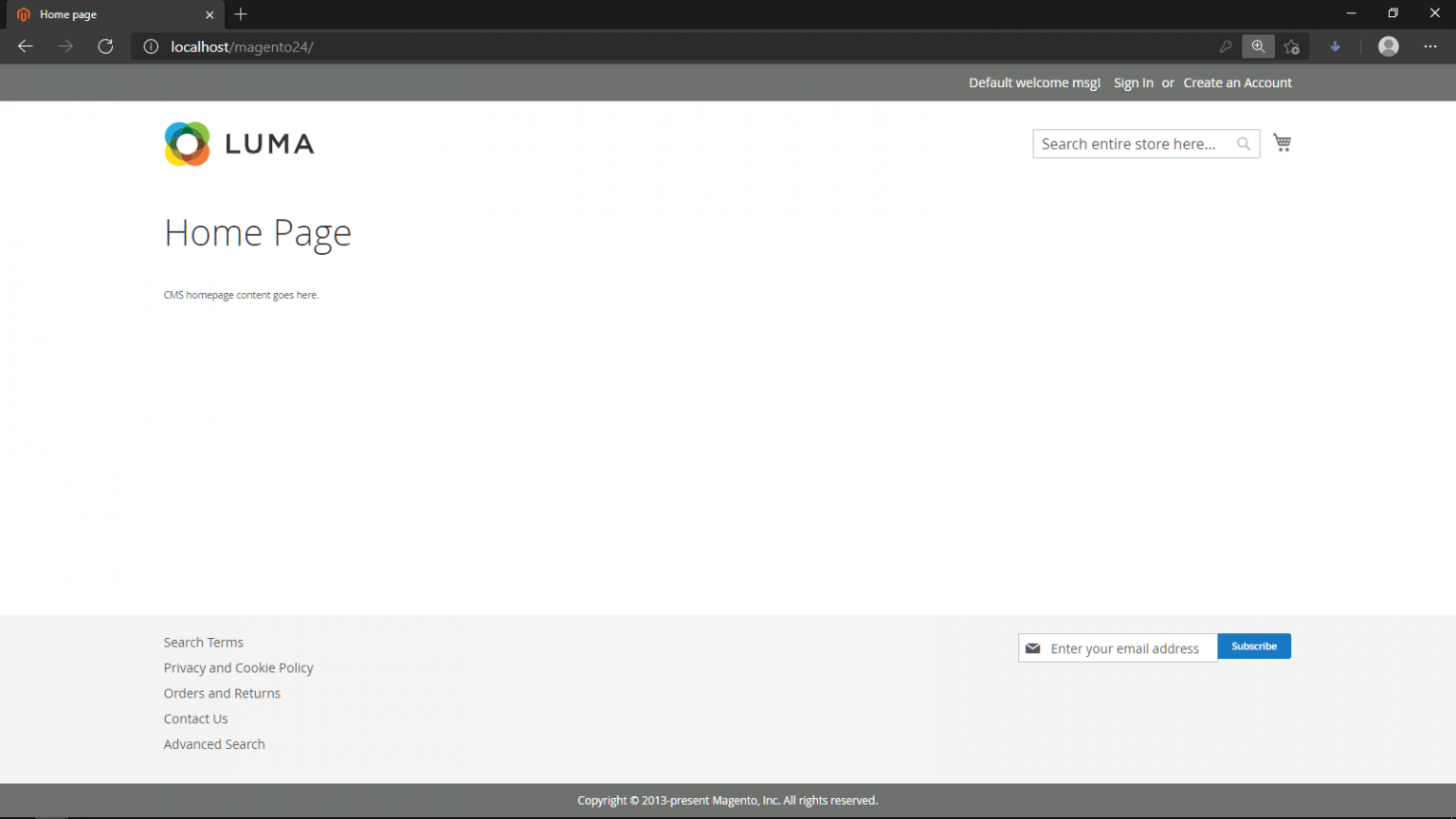View site information icon in address bar
This screenshot has height=819, width=1456.
[x=151, y=46]
